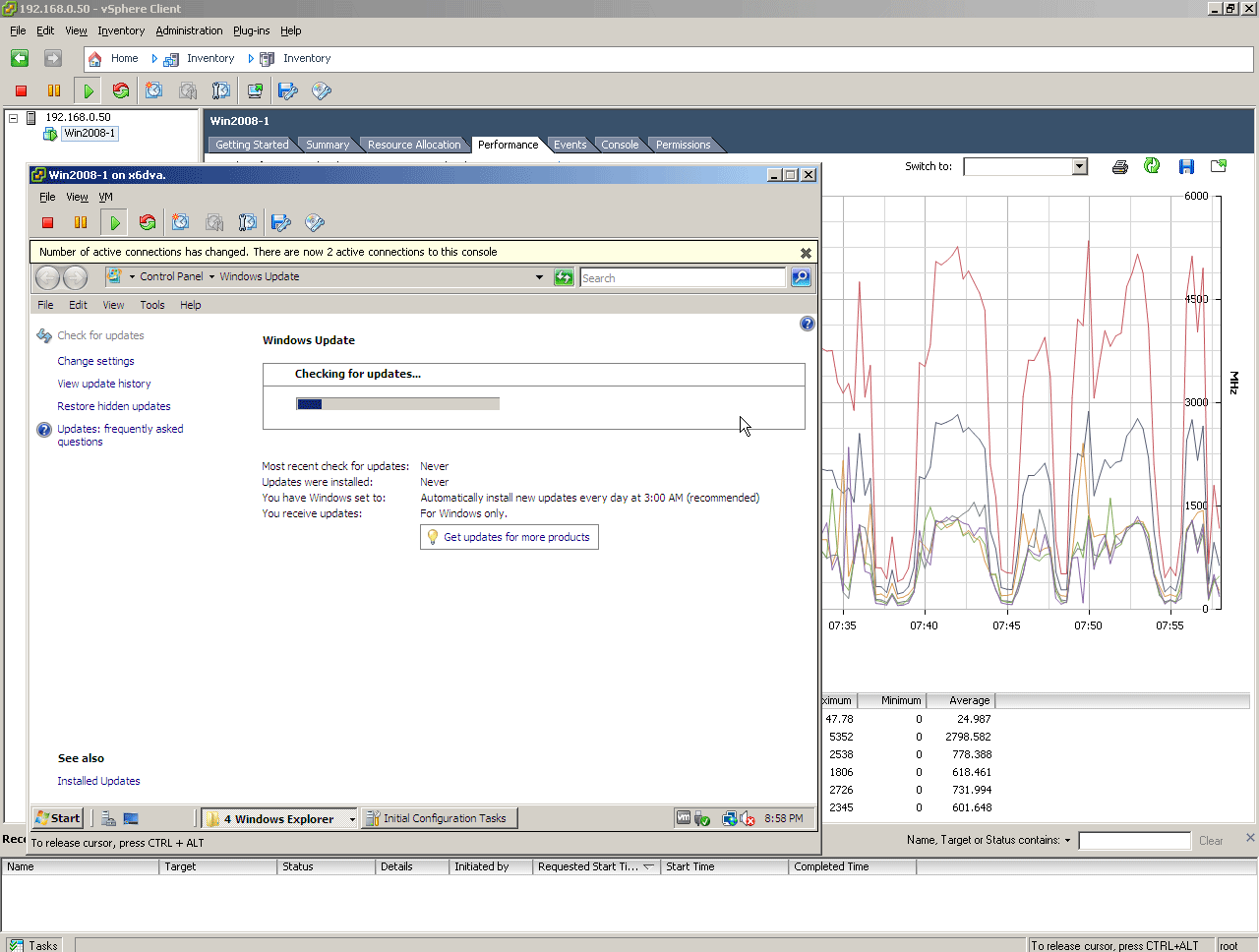
Task: Connect CD/DVD device in the console window toolbar
Action: click(x=315, y=222)
